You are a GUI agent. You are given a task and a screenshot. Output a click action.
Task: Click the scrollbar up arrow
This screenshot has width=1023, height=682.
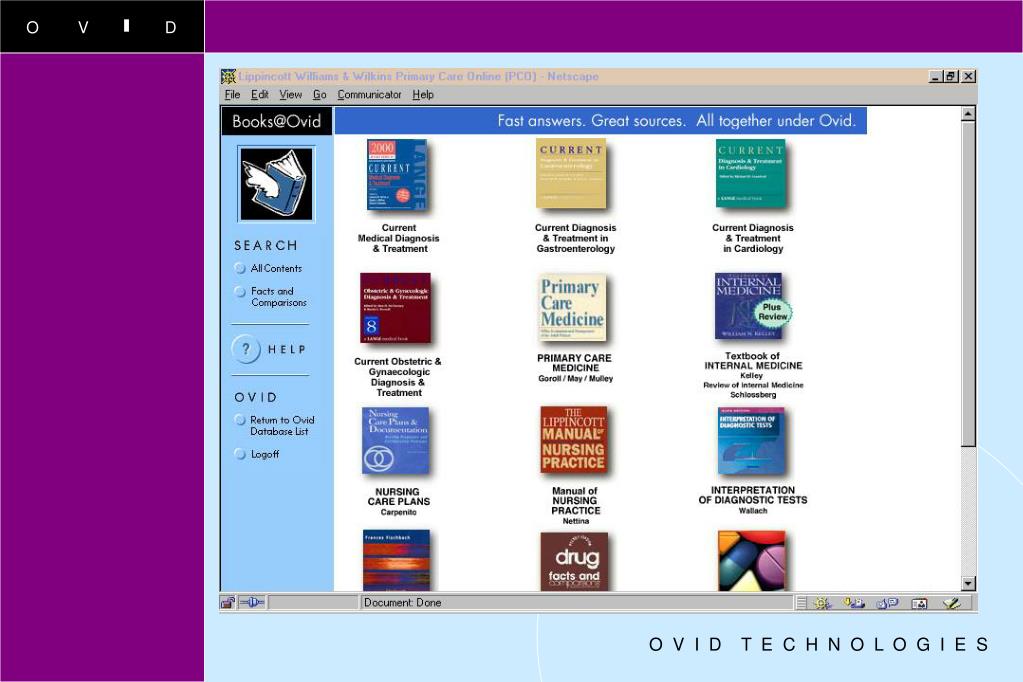click(x=968, y=114)
